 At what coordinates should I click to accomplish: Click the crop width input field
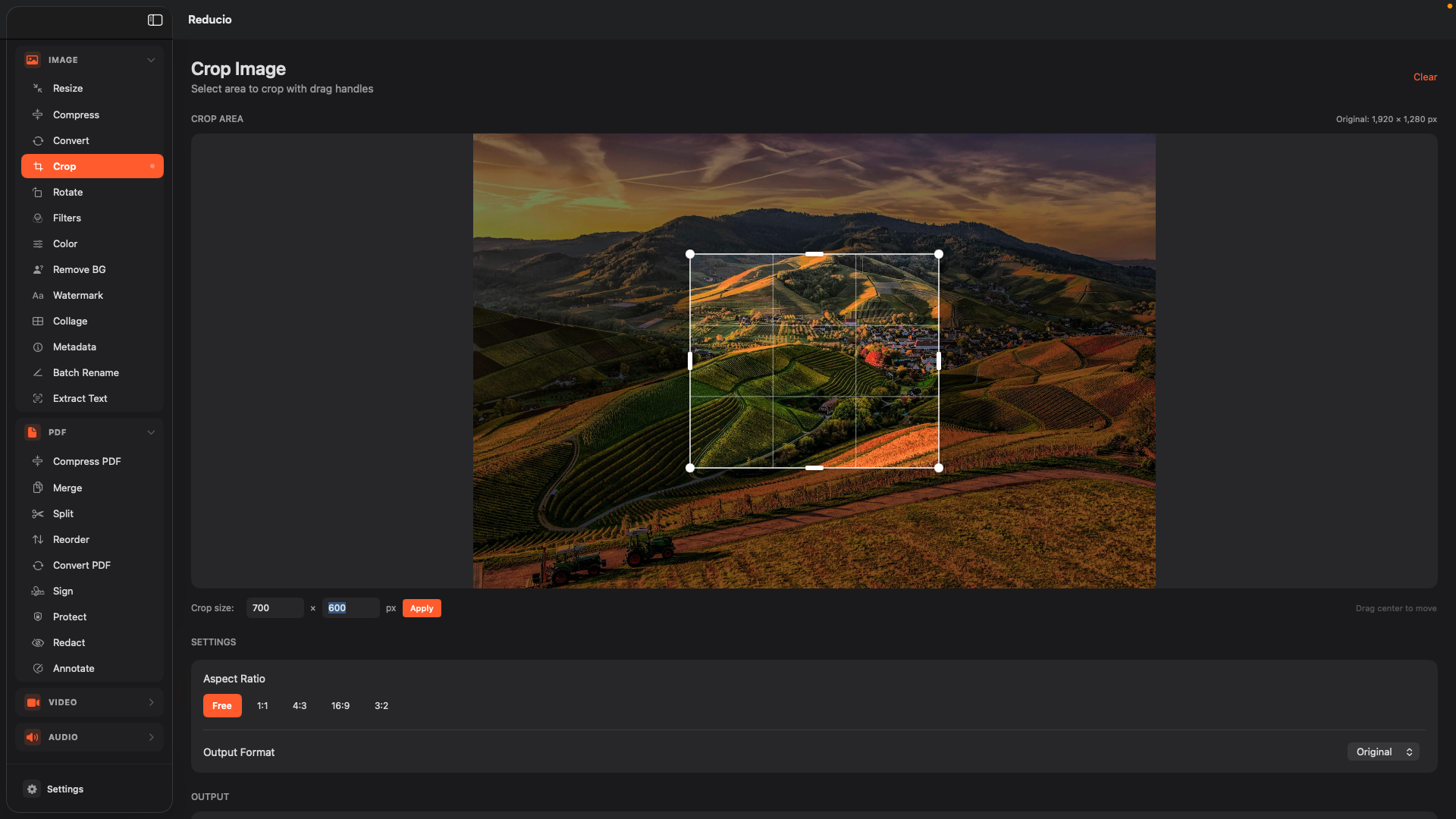(x=275, y=607)
